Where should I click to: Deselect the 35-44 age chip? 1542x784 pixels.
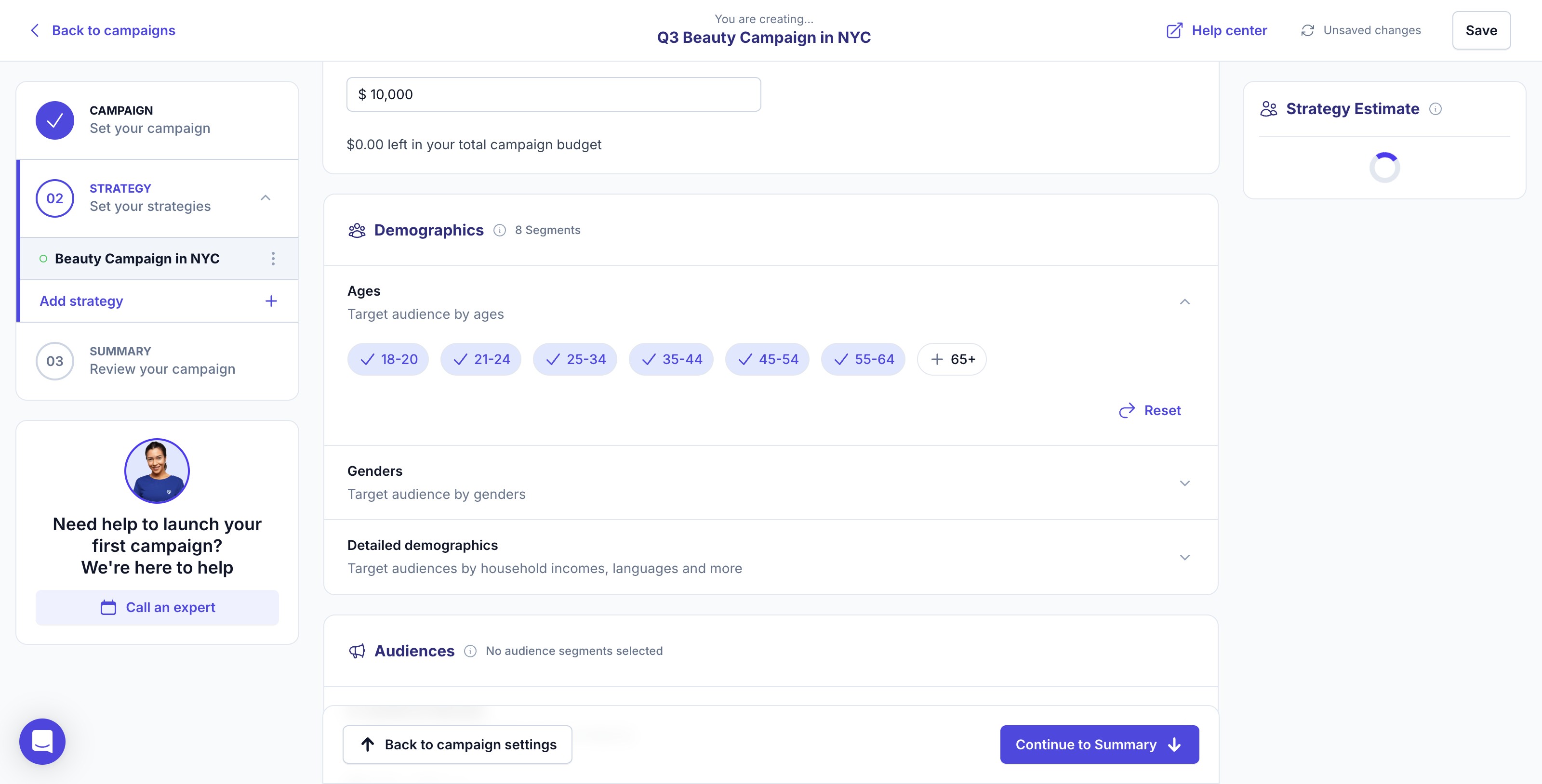(x=671, y=359)
